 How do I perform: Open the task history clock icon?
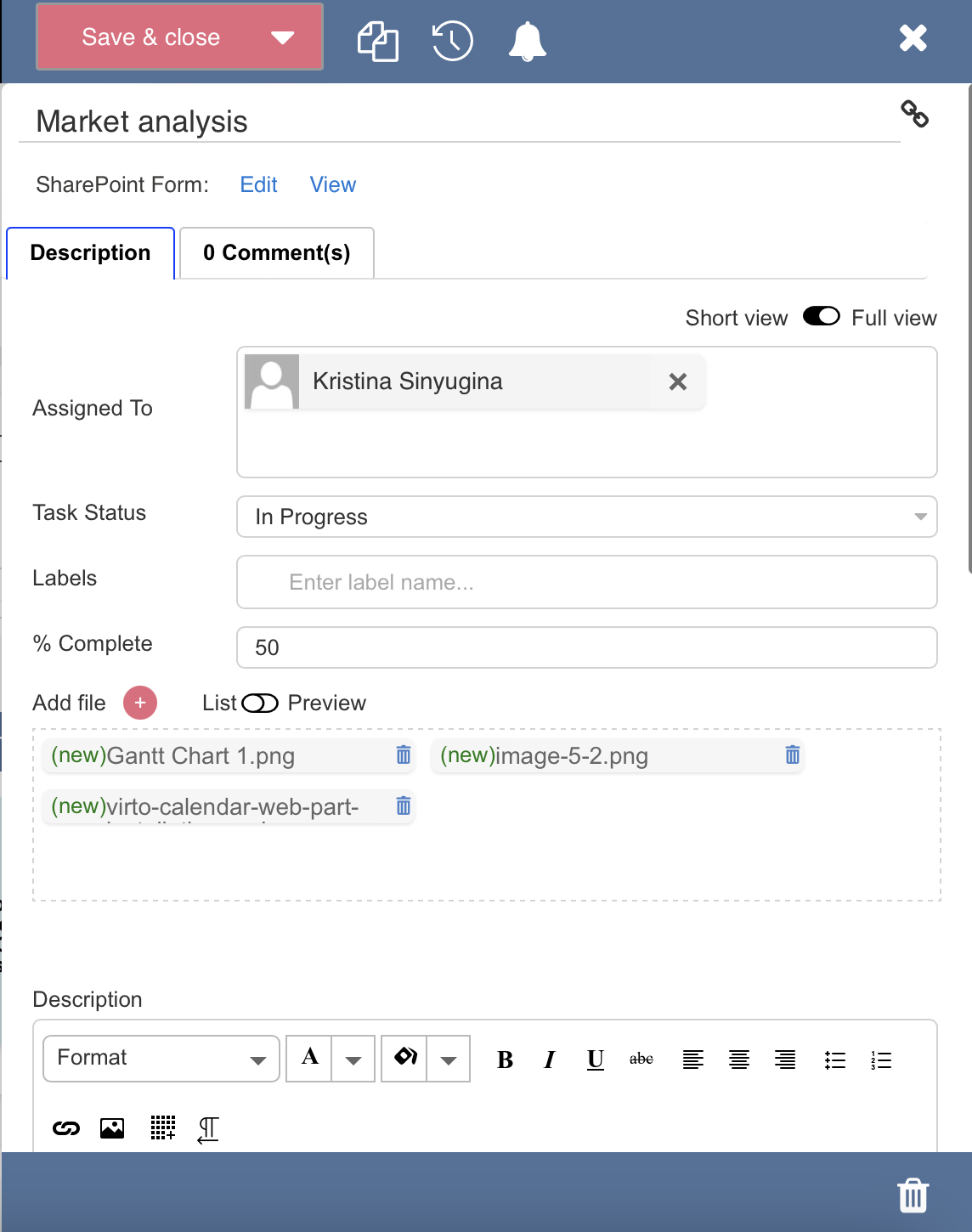pyautogui.click(x=452, y=41)
